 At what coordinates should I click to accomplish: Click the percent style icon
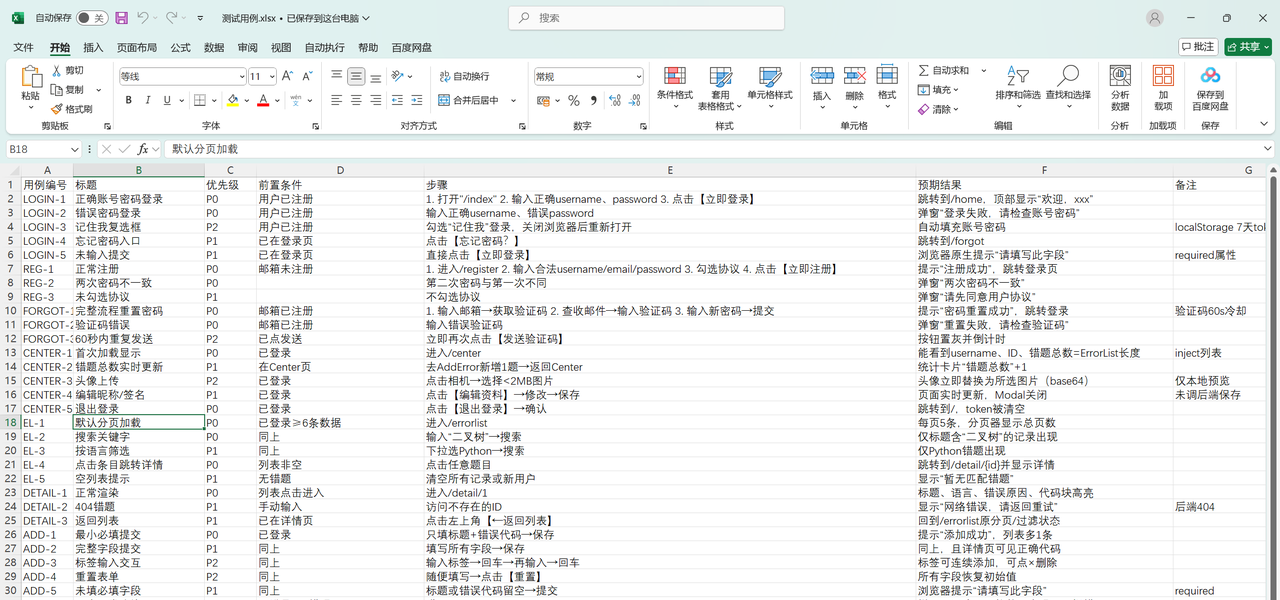(x=574, y=100)
